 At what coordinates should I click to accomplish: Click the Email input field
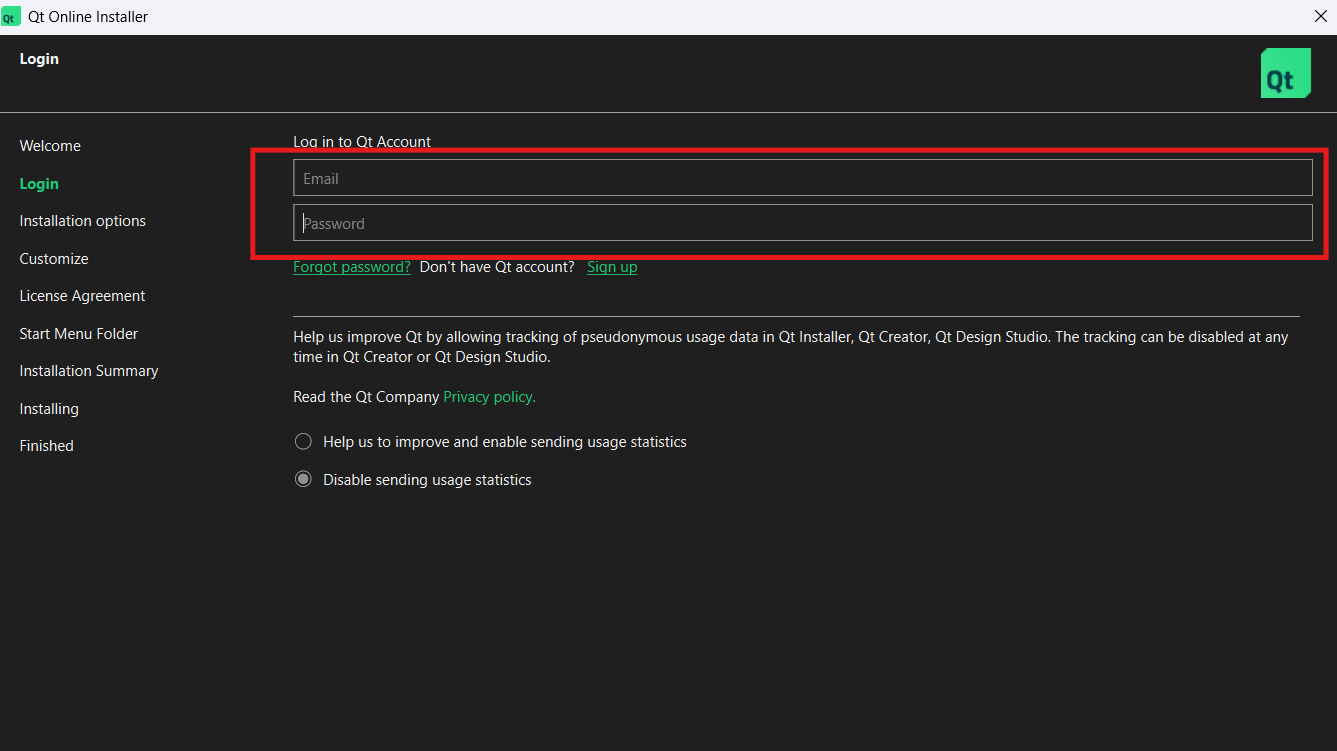pos(802,178)
